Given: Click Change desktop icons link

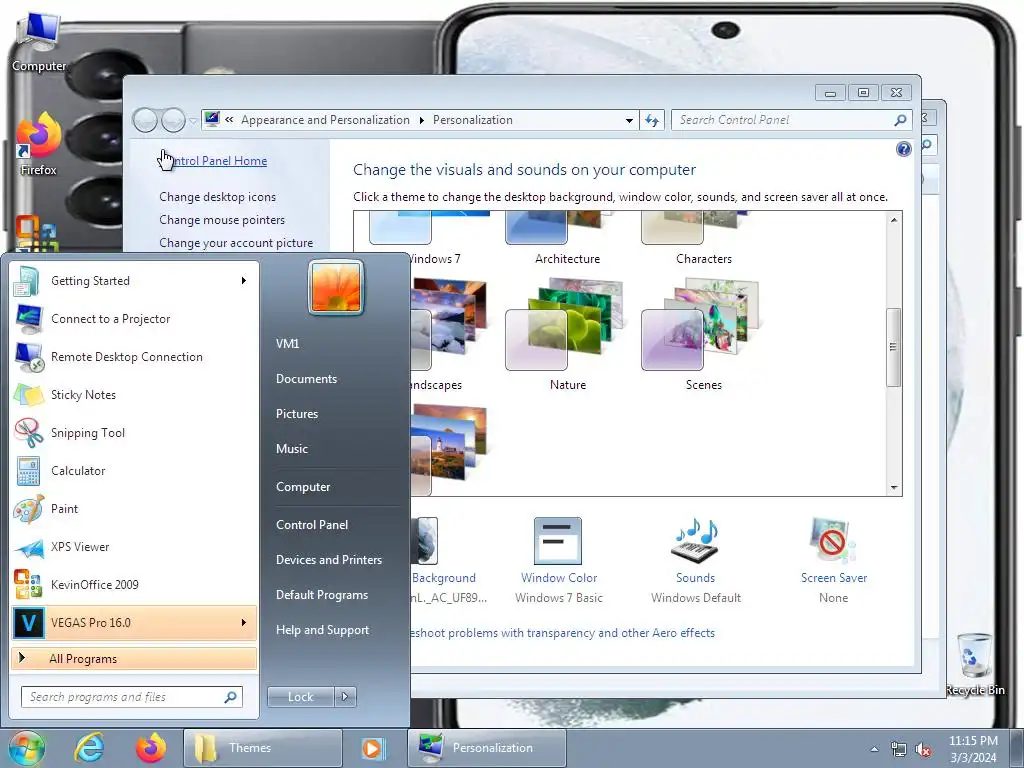Looking at the screenshot, I should point(217,197).
